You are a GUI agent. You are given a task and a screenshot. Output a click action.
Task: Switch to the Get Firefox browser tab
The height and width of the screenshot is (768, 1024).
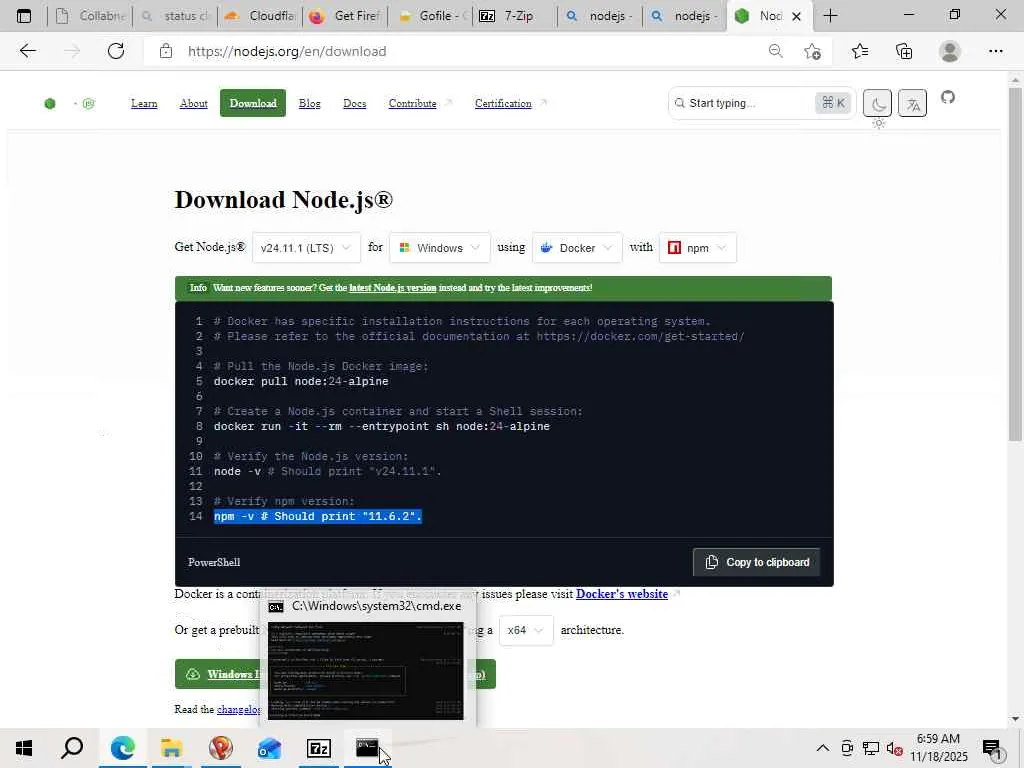click(345, 16)
